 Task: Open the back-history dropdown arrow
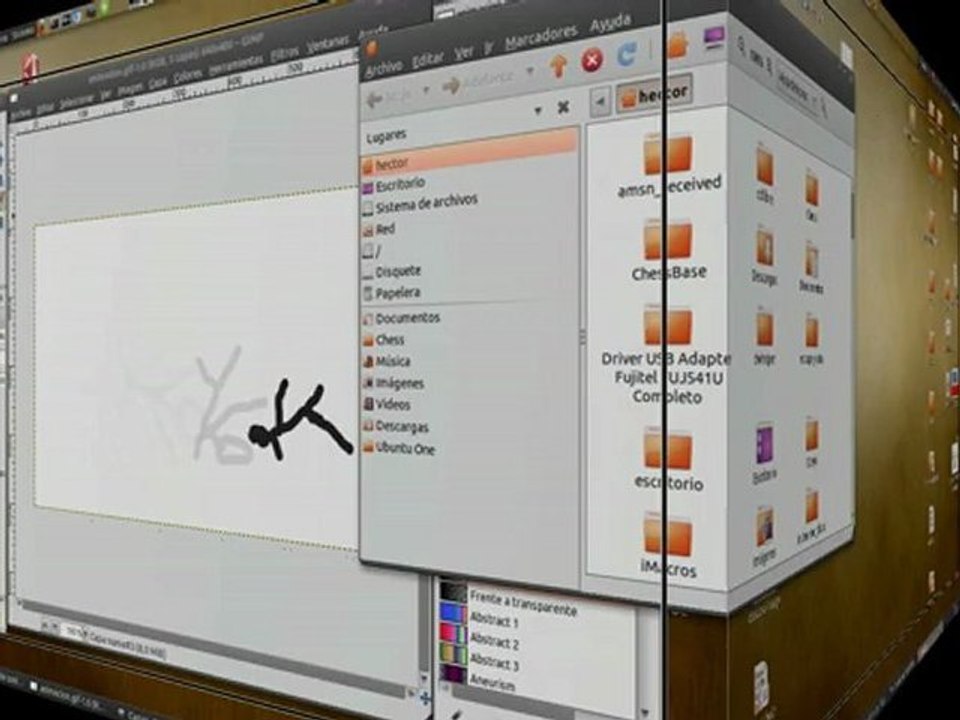[427, 89]
